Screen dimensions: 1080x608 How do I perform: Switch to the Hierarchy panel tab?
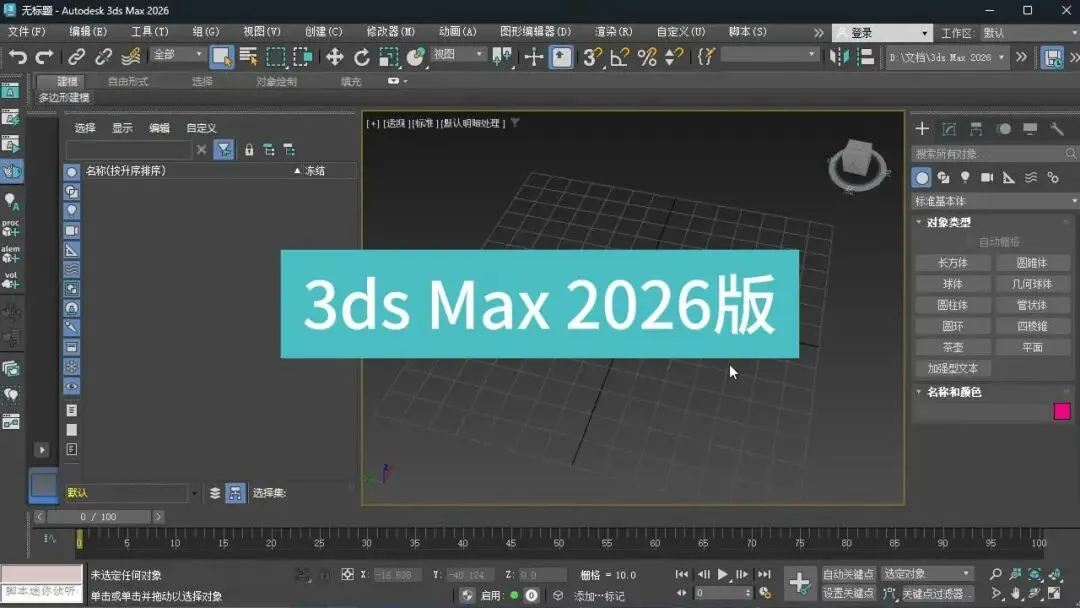click(x=976, y=129)
